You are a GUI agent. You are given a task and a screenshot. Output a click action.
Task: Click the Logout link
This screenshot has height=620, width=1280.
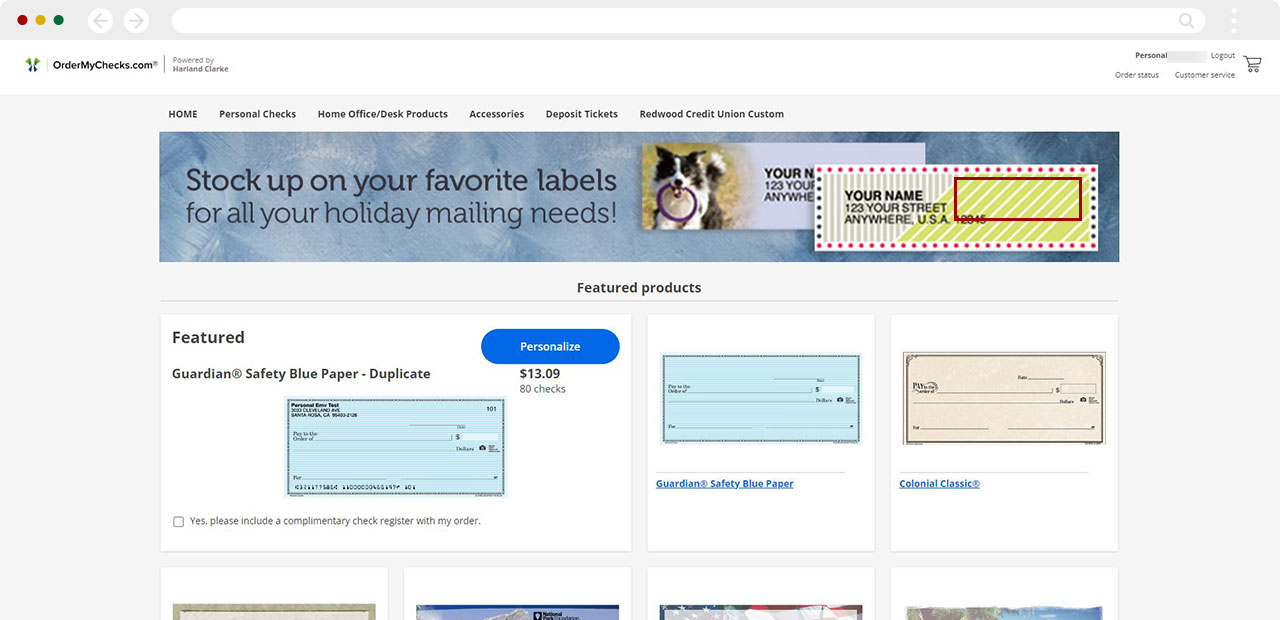point(1223,56)
